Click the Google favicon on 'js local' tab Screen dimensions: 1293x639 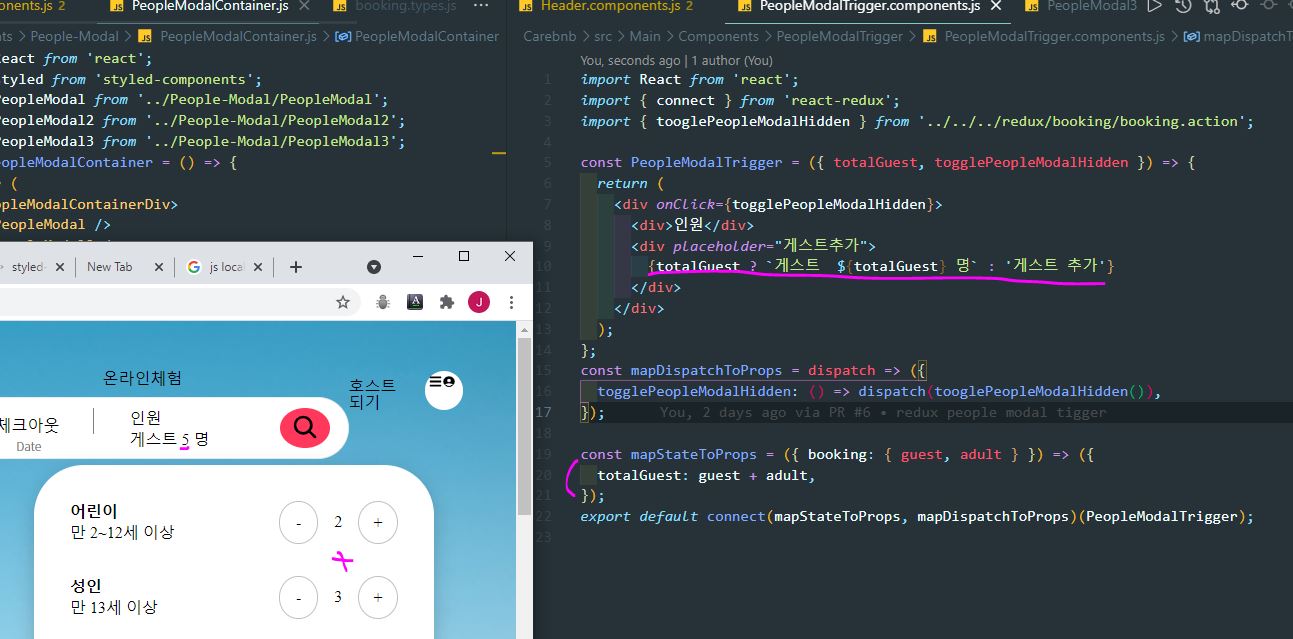pyautogui.click(x=194, y=267)
